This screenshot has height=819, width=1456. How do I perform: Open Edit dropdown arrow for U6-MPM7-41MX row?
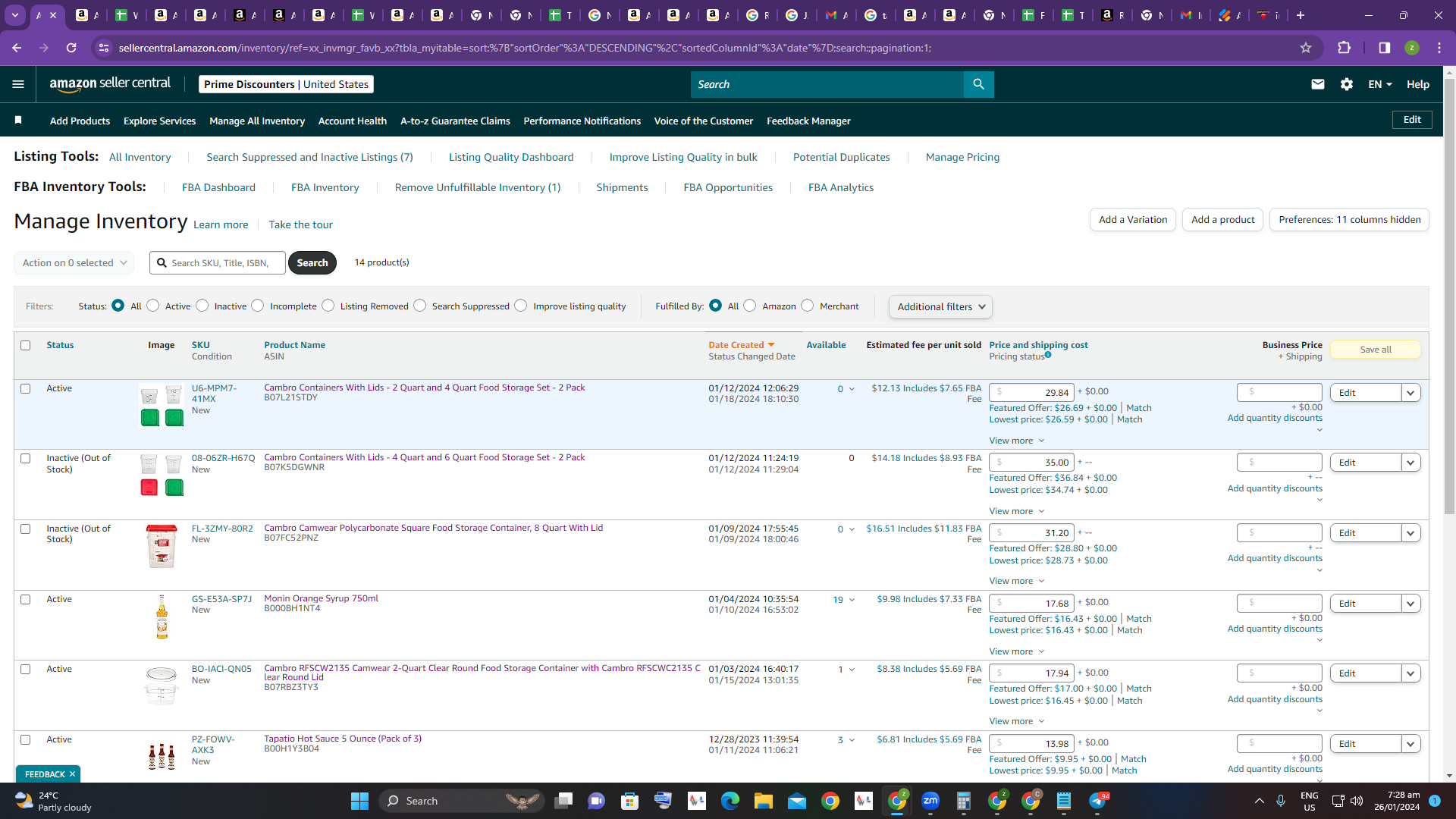tap(1410, 393)
